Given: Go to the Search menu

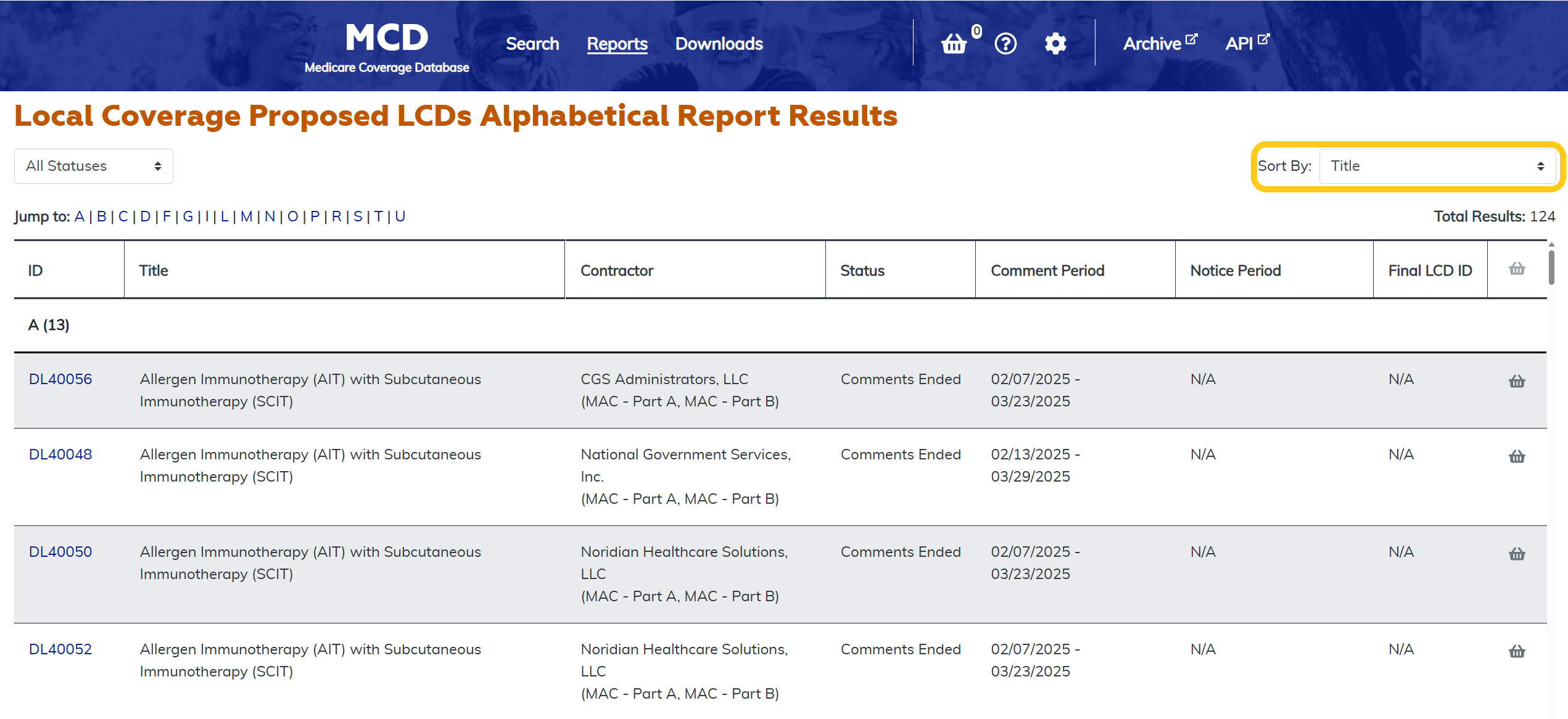Looking at the screenshot, I should click(x=532, y=44).
